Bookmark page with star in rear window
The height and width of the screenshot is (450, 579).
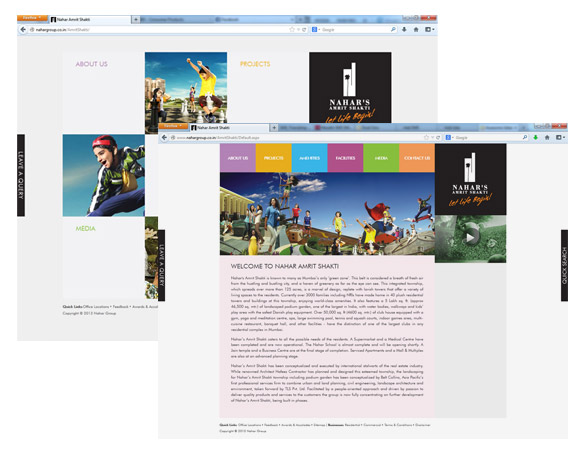(292, 30)
